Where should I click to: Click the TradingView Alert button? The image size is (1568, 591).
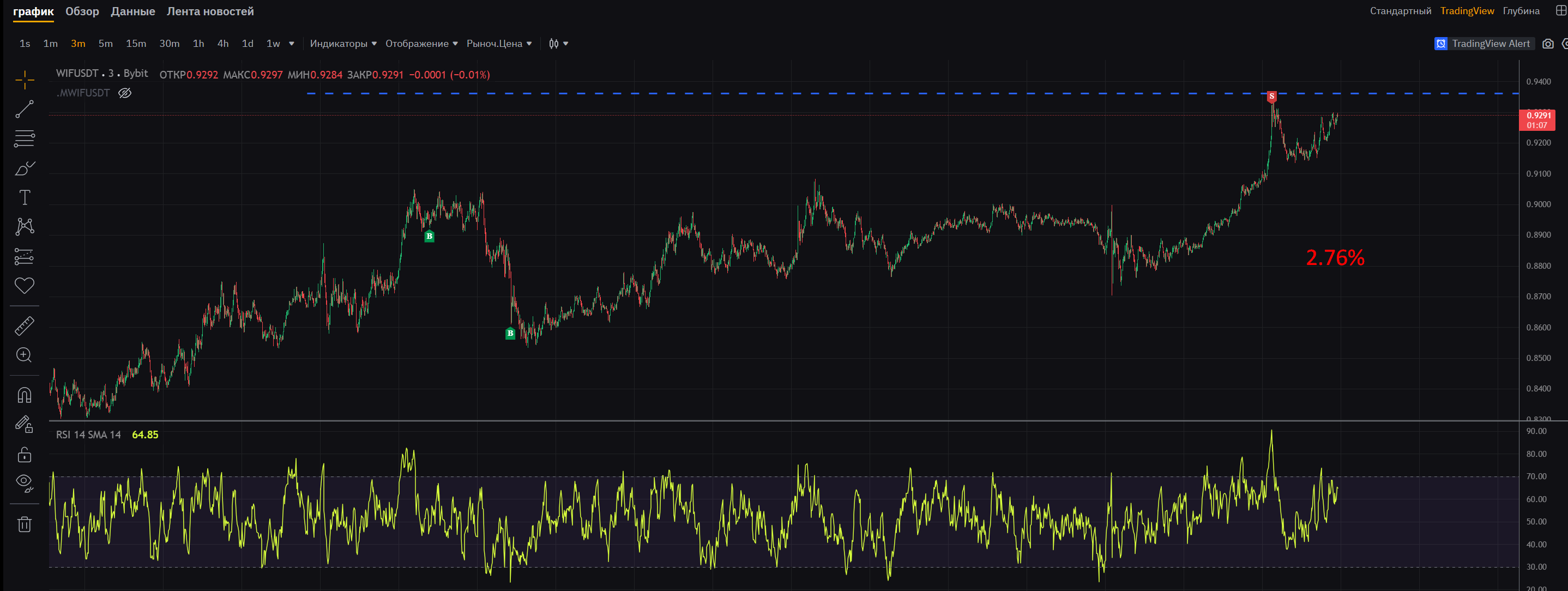(x=1483, y=44)
